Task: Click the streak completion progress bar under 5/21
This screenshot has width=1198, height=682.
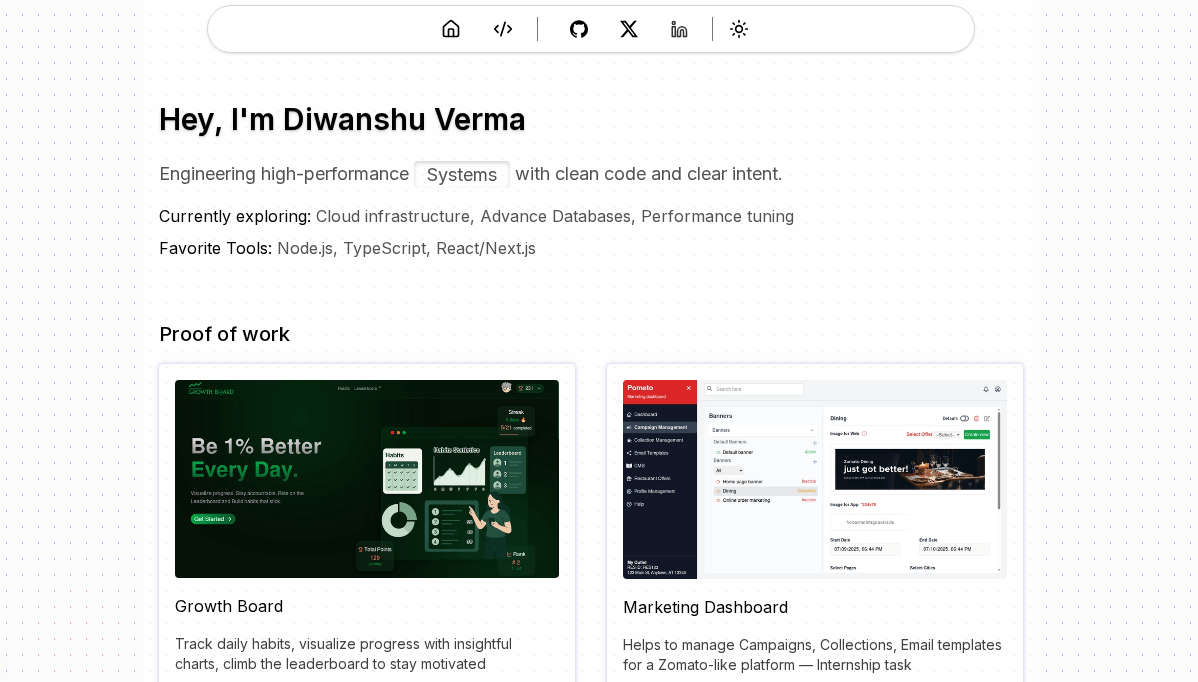Action: [x=509, y=434]
